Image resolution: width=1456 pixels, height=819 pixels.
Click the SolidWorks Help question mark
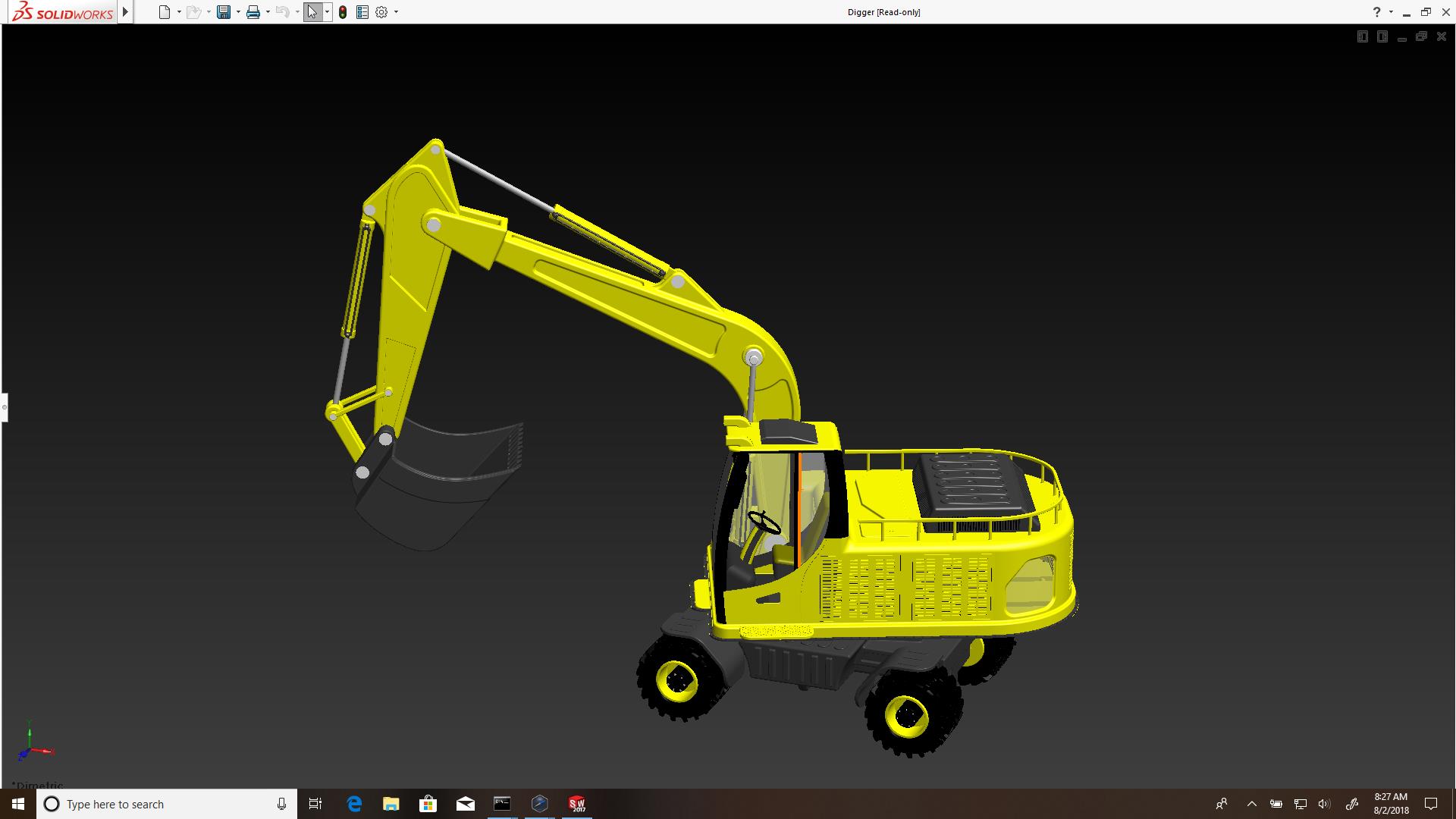click(x=1376, y=12)
